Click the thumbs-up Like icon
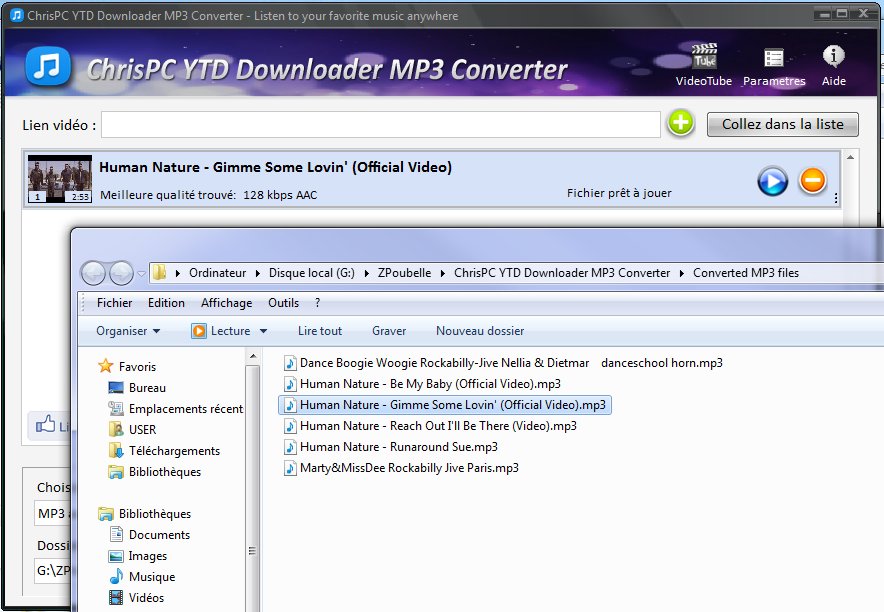884x612 pixels. click(x=46, y=424)
